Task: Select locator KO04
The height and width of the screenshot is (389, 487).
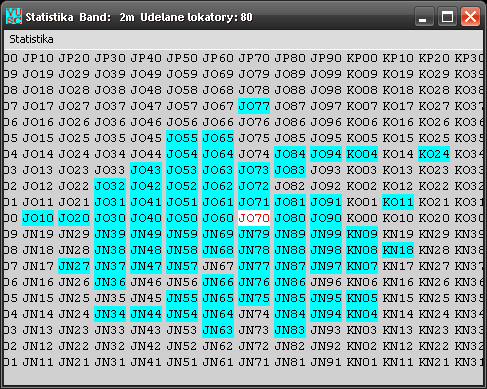Action: 362,154
